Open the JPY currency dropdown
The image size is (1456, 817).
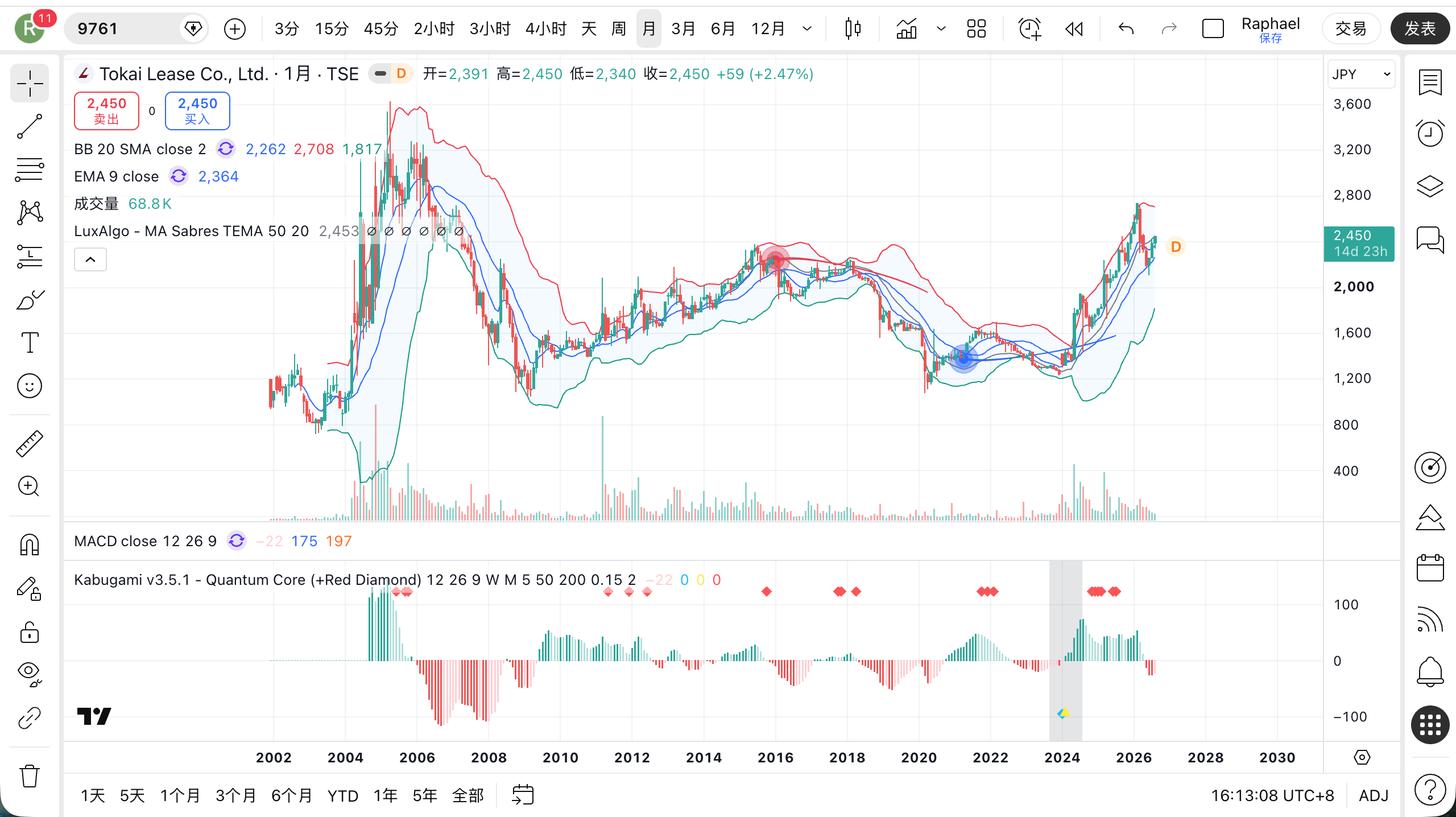pyautogui.click(x=1361, y=75)
